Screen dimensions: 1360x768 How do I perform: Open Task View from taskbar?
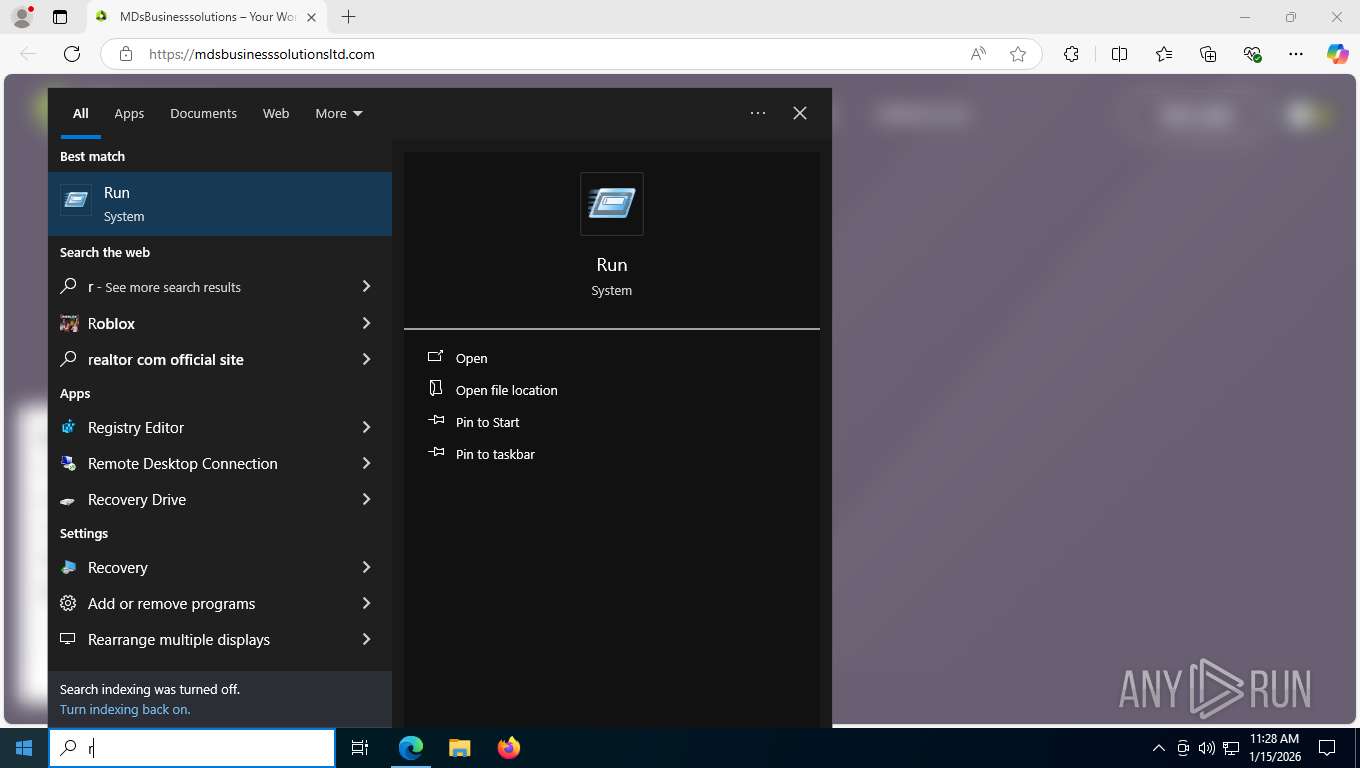coord(361,748)
